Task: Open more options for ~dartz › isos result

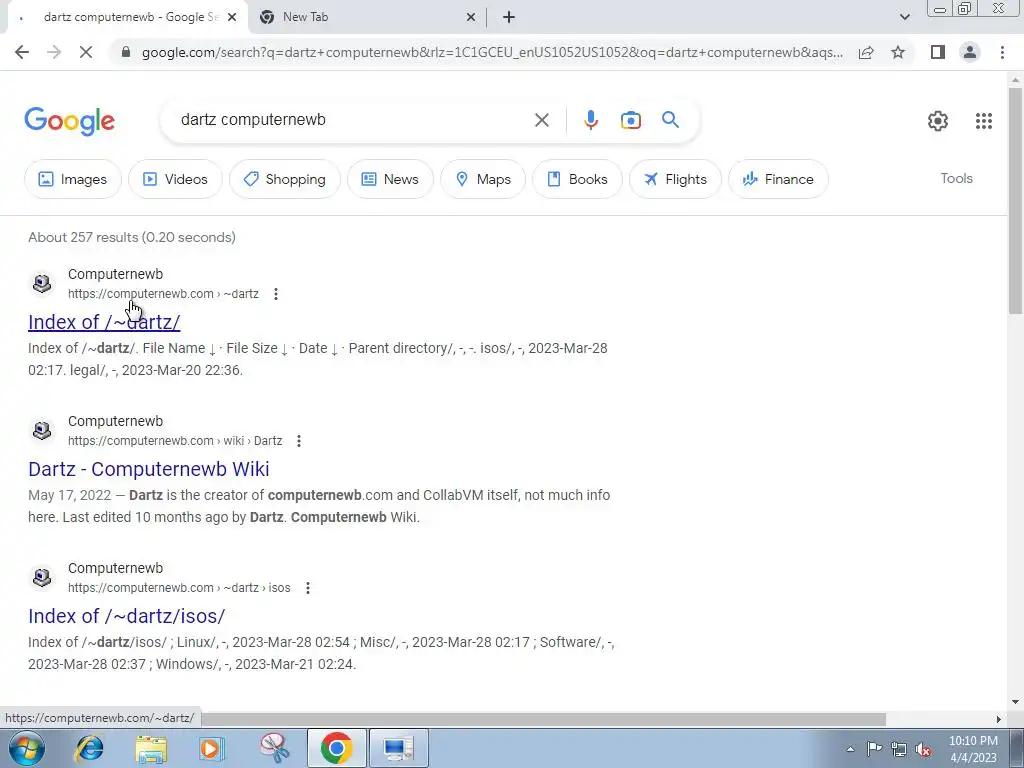Action: coord(308,588)
